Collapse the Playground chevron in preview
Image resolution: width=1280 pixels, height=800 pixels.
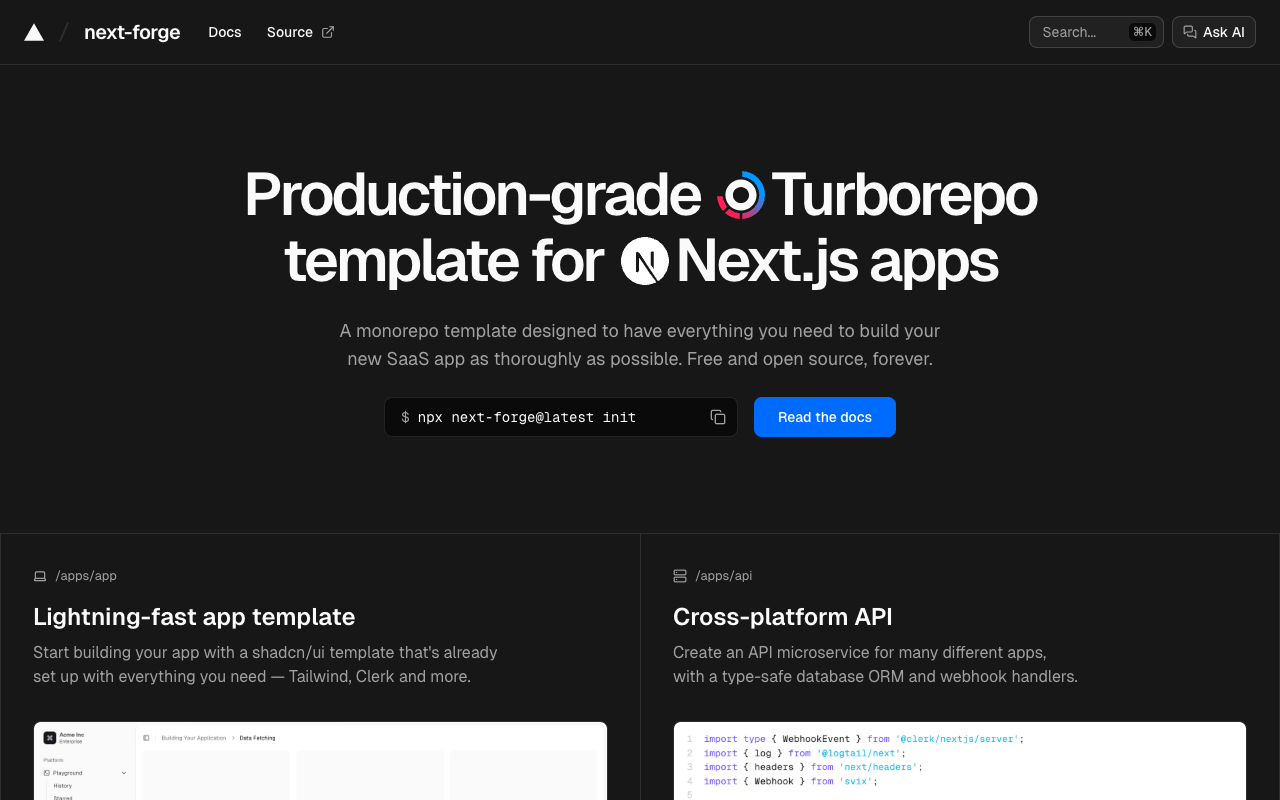click(x=124, y=773)
